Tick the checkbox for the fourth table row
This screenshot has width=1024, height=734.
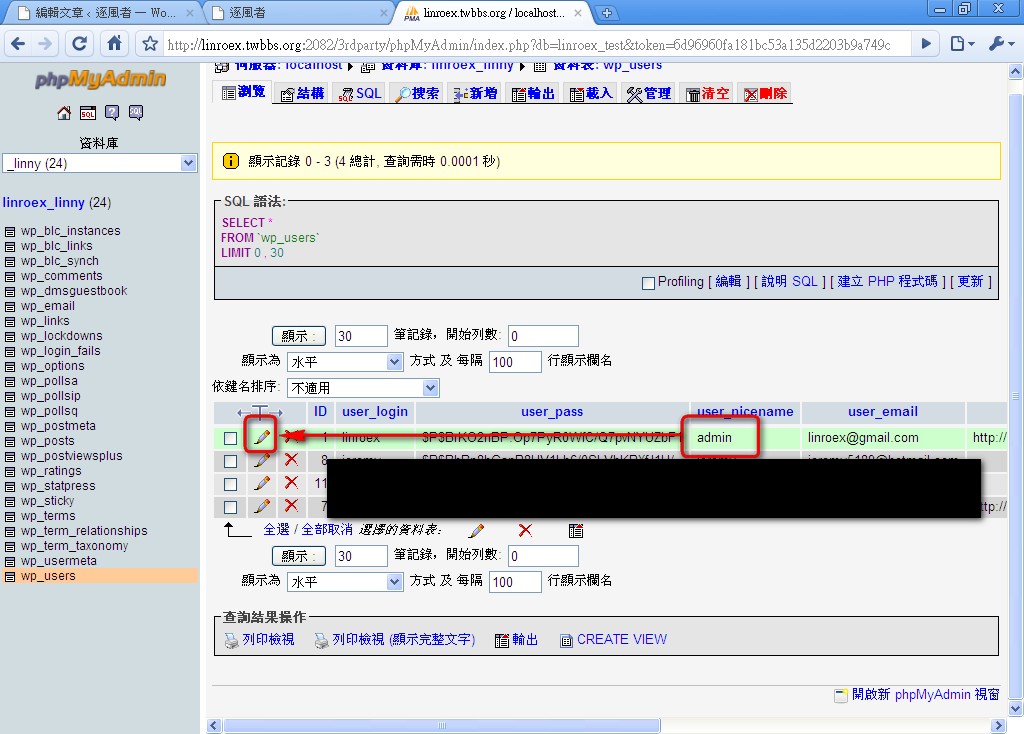point(230,507)
